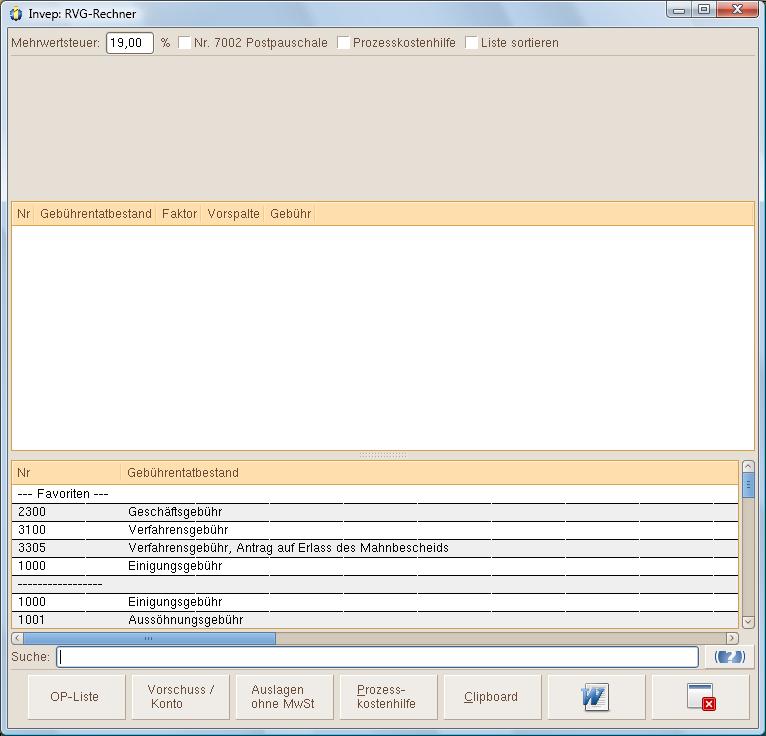Enable Nr. 7002 Postpauschale checkbox
766x736 pixels.
point(185,42)
